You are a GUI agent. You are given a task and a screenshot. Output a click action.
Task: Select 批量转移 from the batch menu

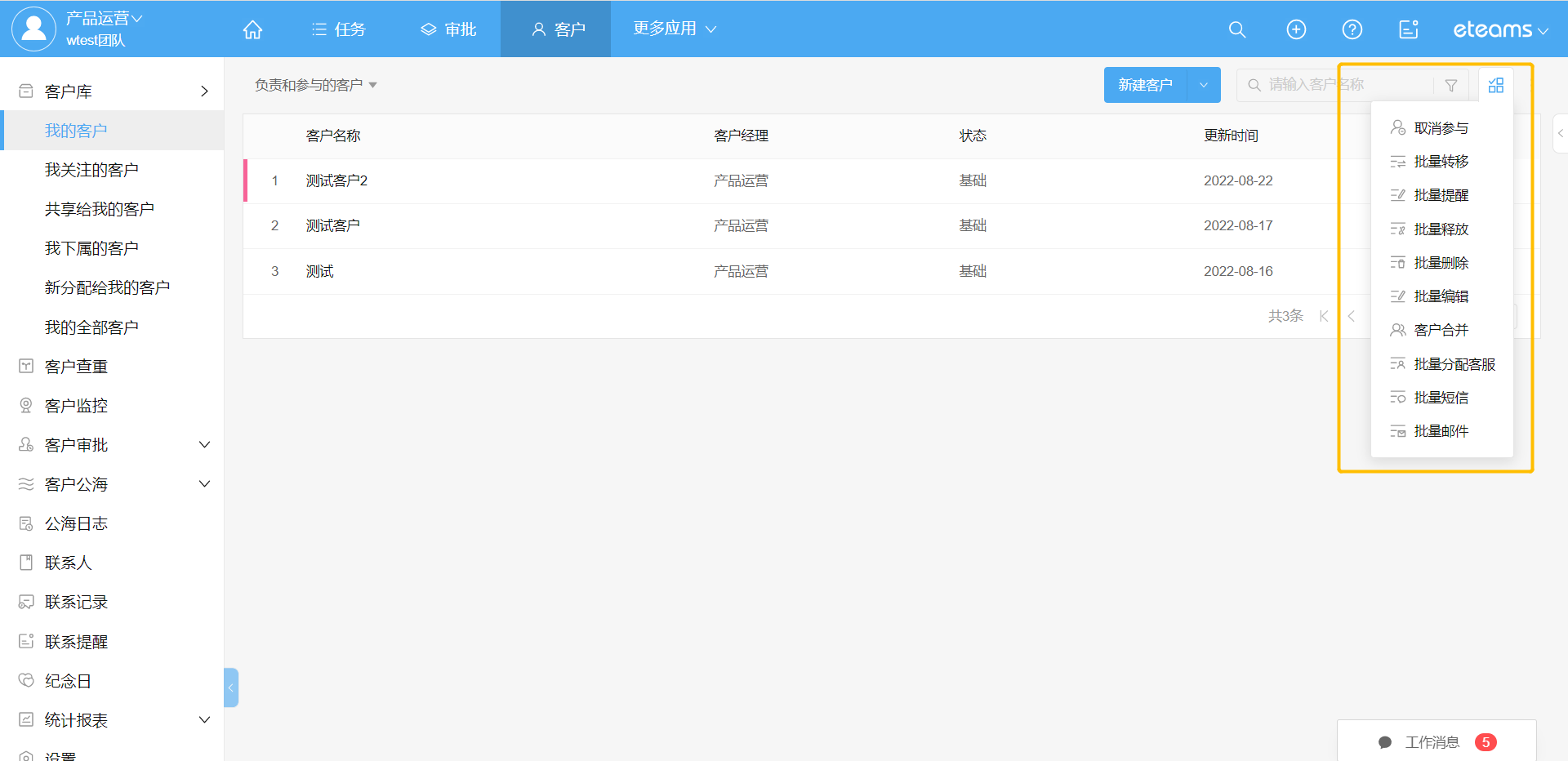(x=1441, y=162)
